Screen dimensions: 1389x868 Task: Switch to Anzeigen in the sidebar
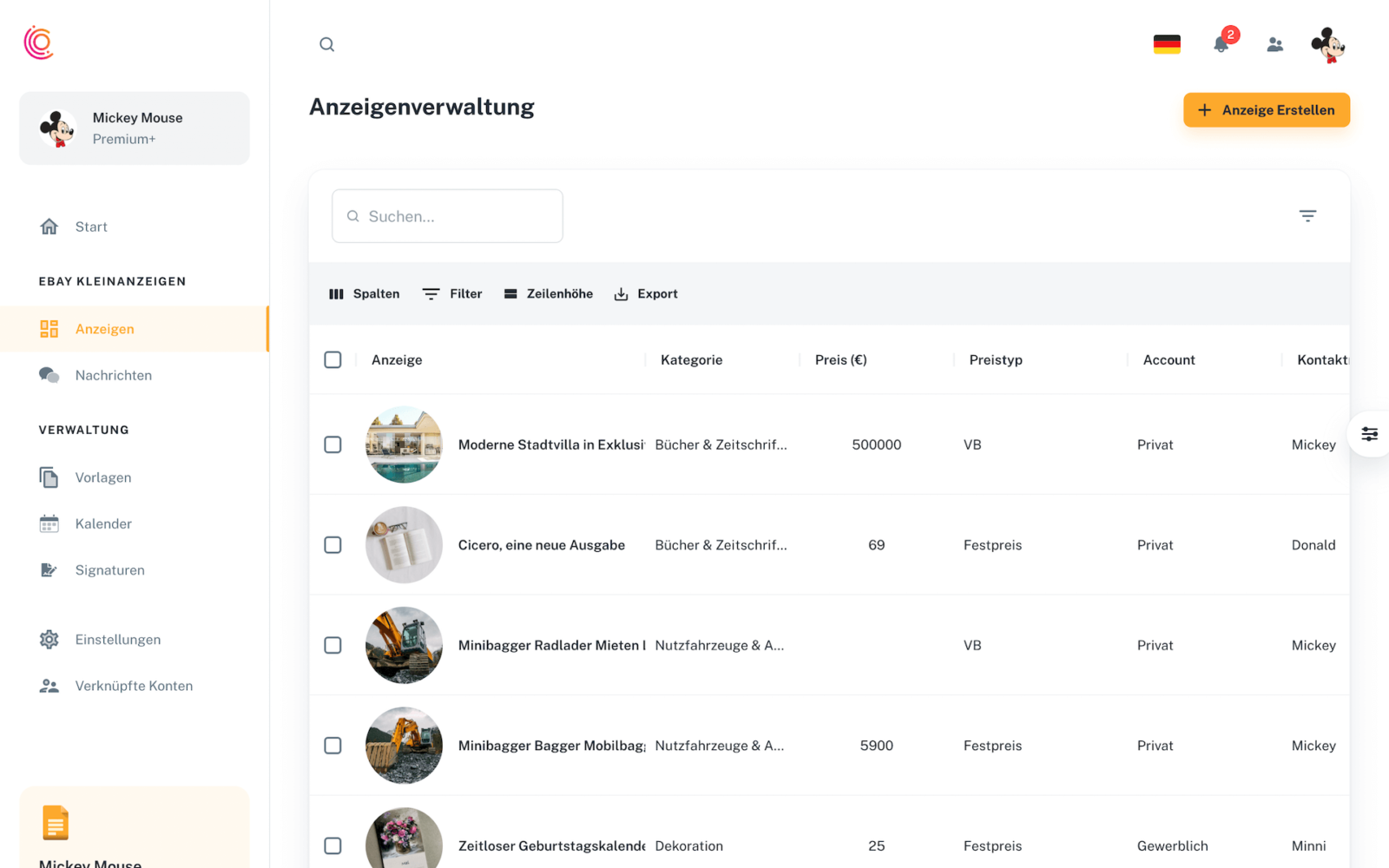[x=104, y=328]
